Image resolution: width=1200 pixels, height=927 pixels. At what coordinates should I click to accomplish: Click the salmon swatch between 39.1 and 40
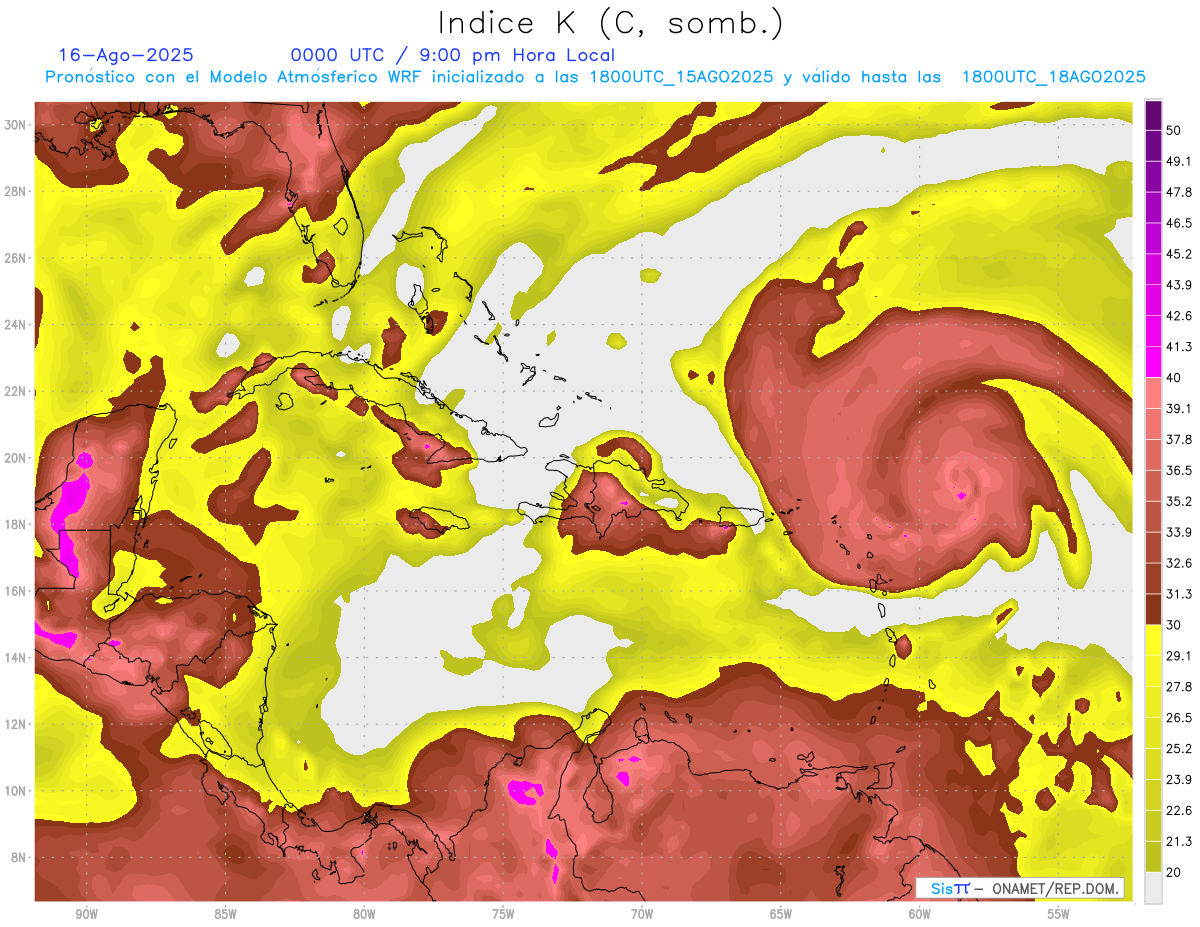1153,393
